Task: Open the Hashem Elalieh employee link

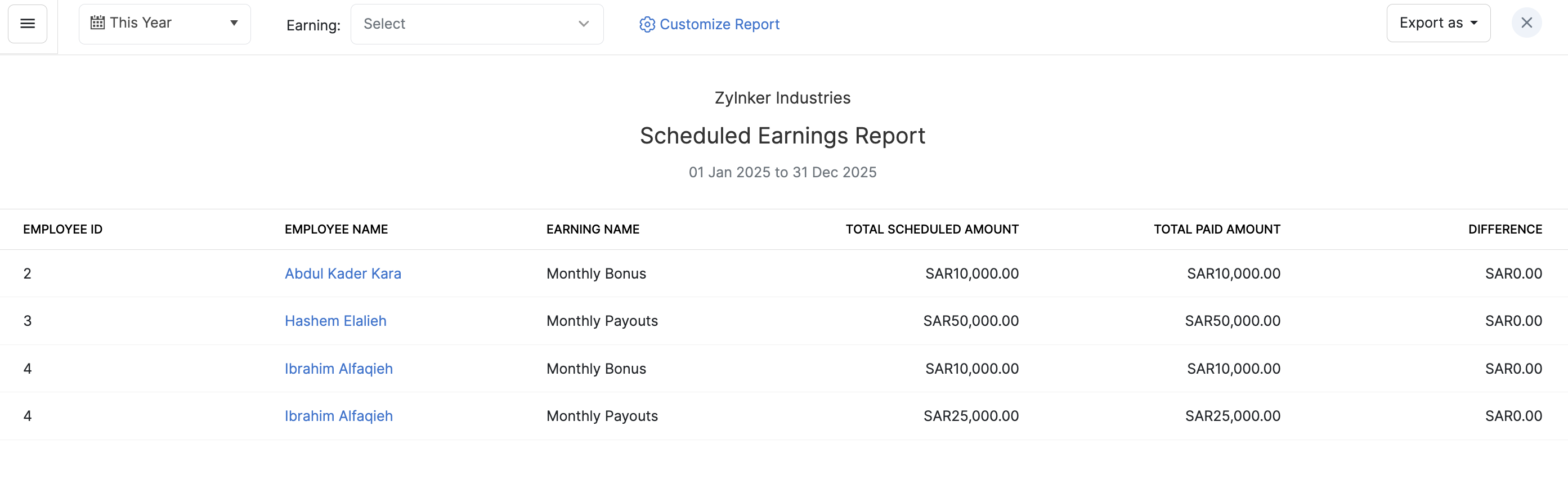Action: pyautogui.click(x=335, y=321)
